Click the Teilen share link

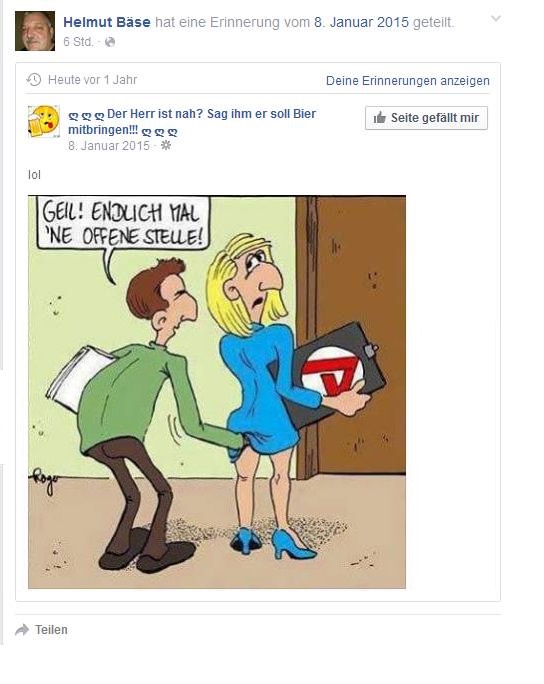(51, 630)
